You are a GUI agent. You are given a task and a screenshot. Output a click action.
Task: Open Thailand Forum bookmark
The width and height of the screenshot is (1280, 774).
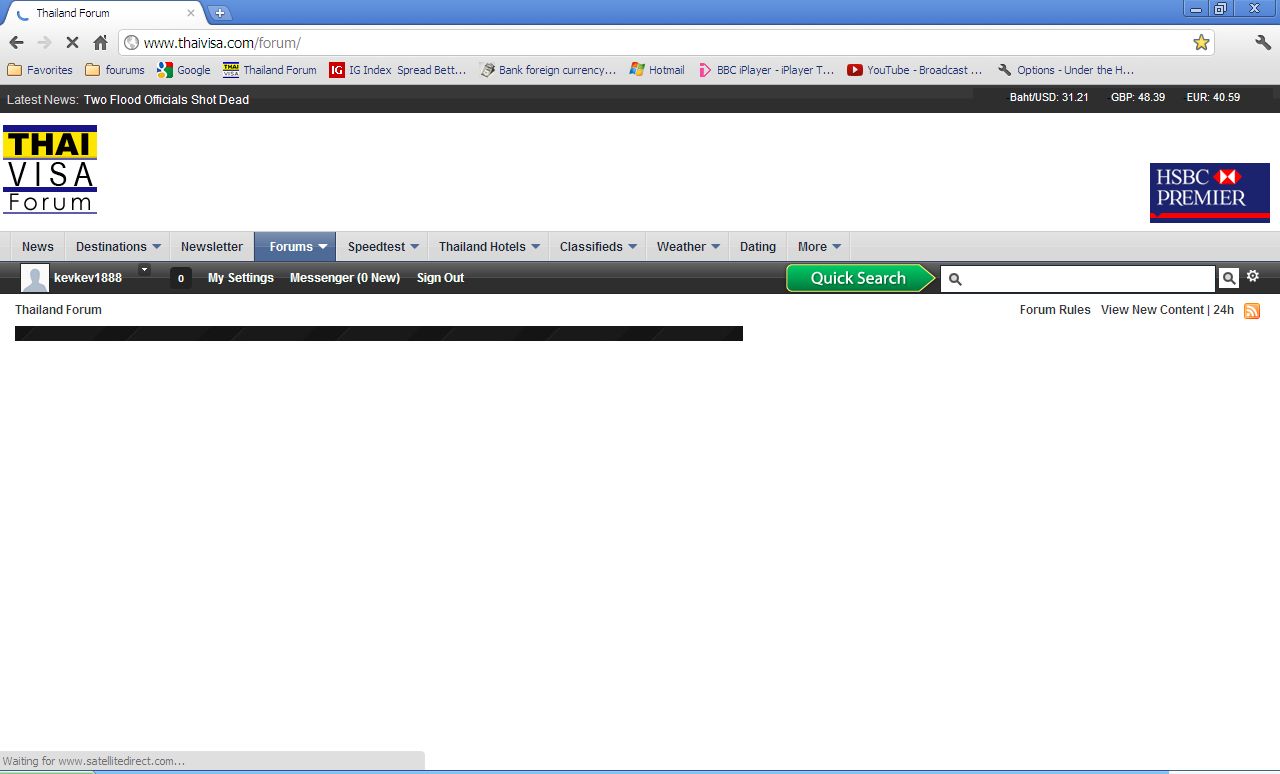270,70
